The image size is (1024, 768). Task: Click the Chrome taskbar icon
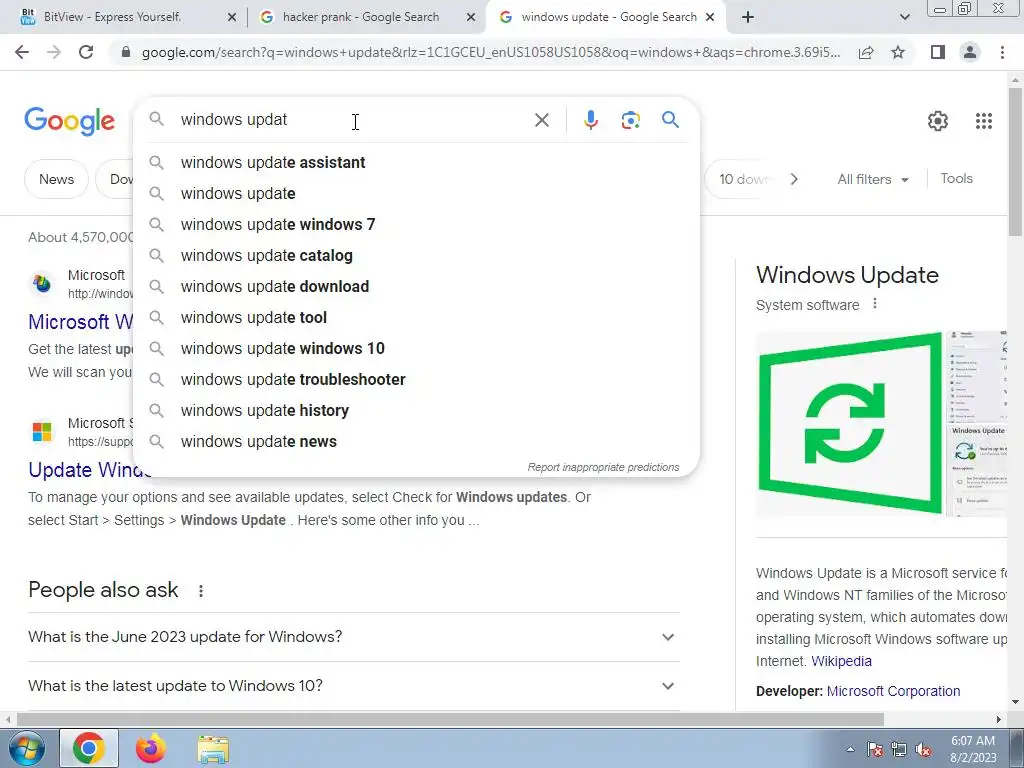(x=89, y=748)
